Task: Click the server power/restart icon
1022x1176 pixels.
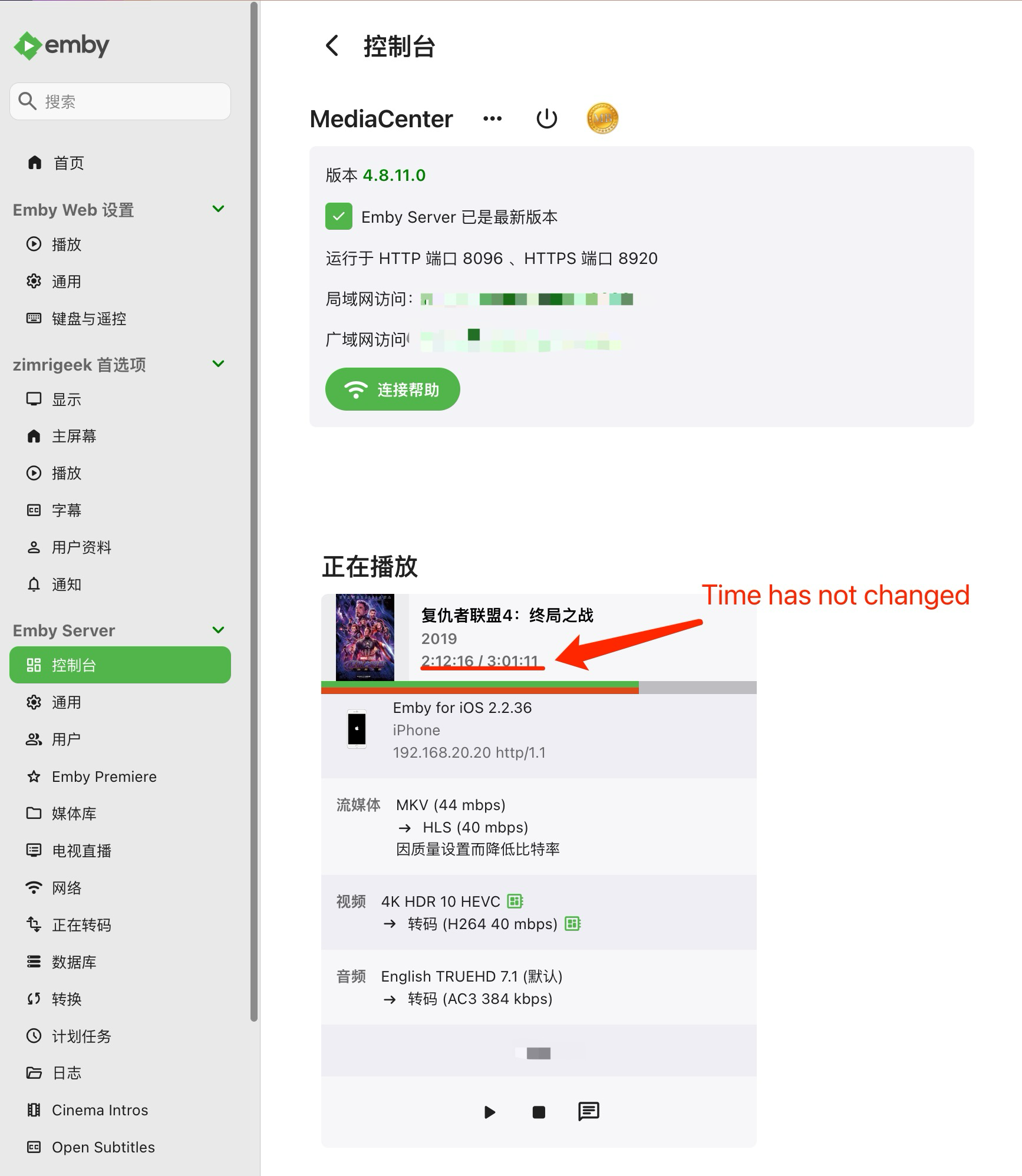Action: pos(546,118)
